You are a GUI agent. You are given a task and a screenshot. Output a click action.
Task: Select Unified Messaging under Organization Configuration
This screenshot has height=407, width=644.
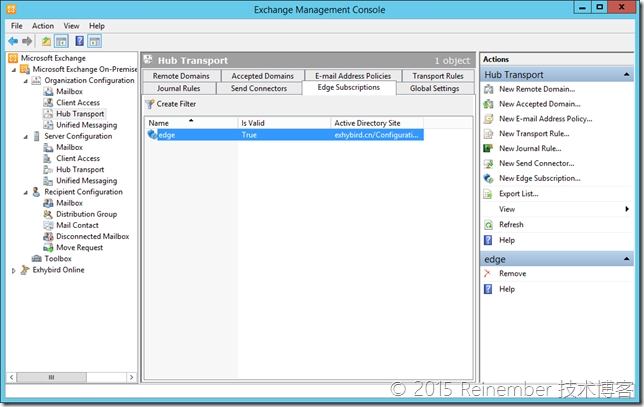pyautogui.click(x=87, y=125)
